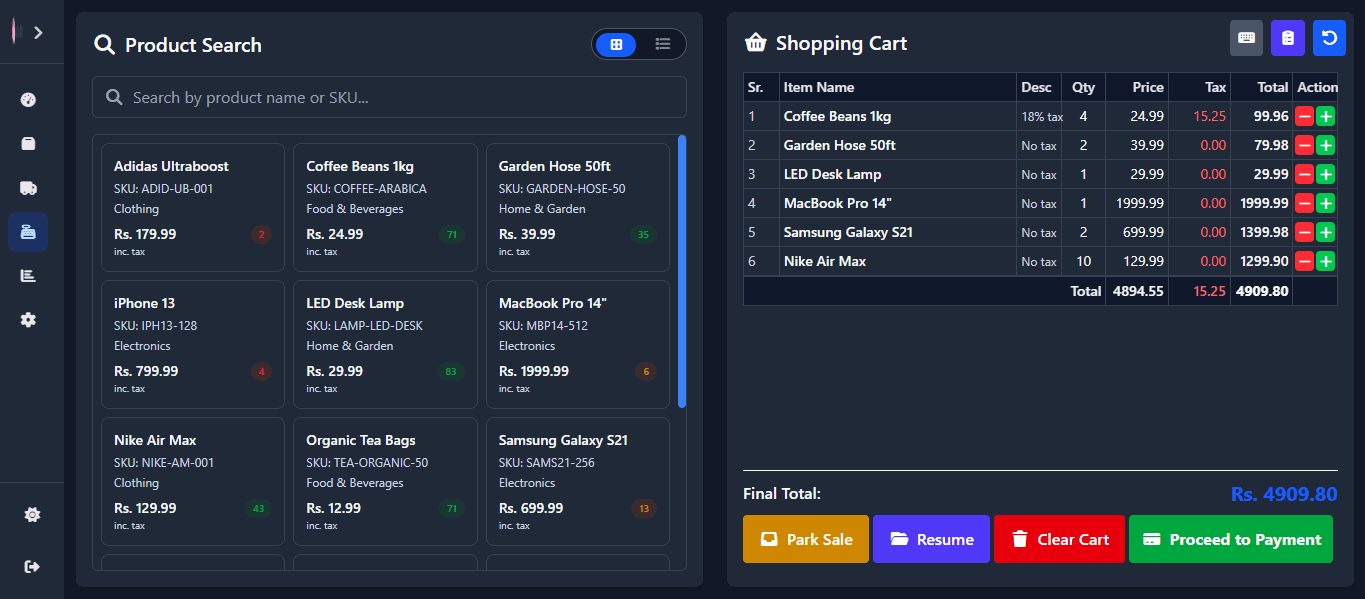Open the Dashboard speedometer icon in sidebar

pyautogui.click(x=28, y=100)
